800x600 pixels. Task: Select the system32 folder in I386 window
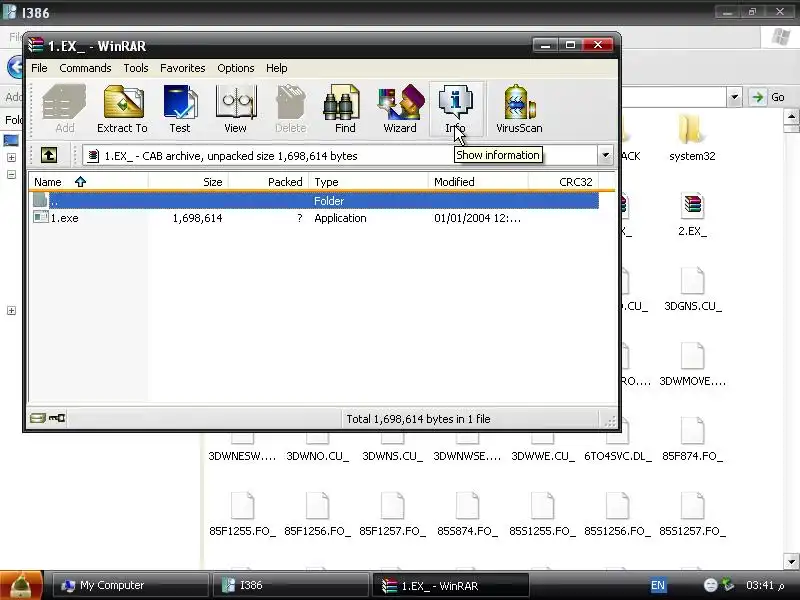(x=692, y=138)
